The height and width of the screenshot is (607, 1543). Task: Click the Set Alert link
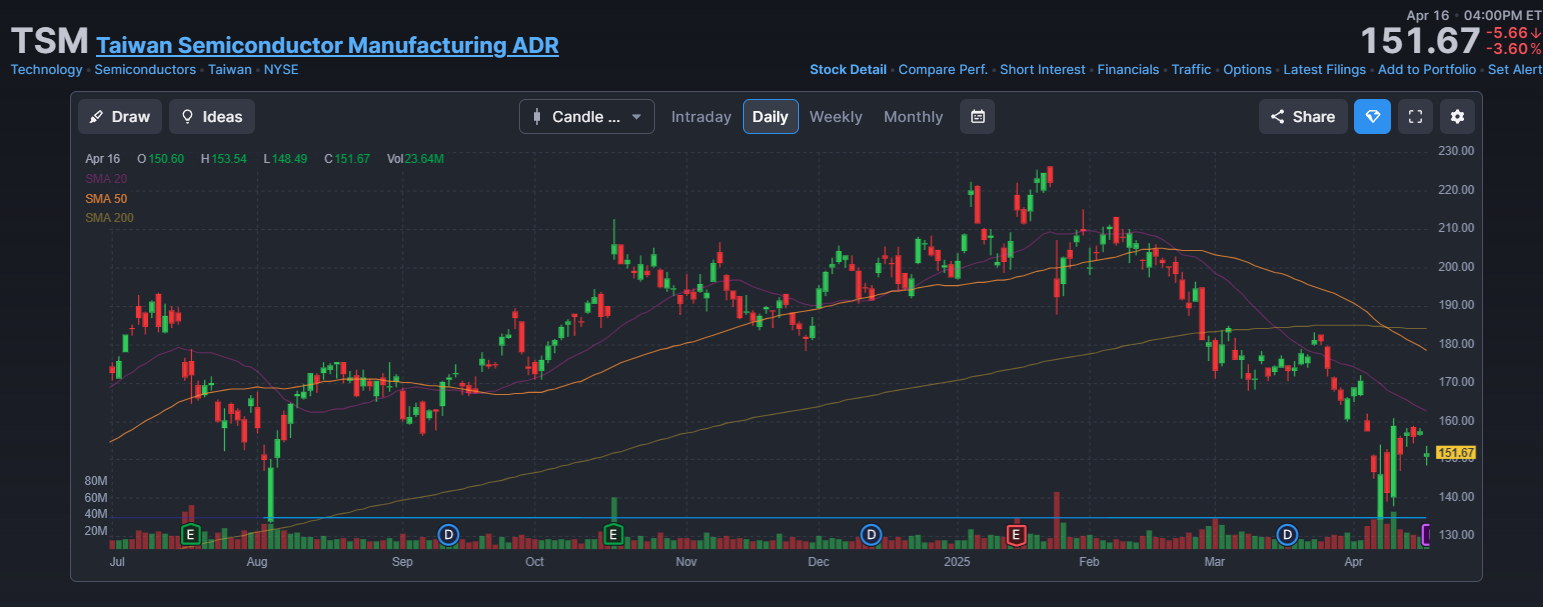[1515, 70]
